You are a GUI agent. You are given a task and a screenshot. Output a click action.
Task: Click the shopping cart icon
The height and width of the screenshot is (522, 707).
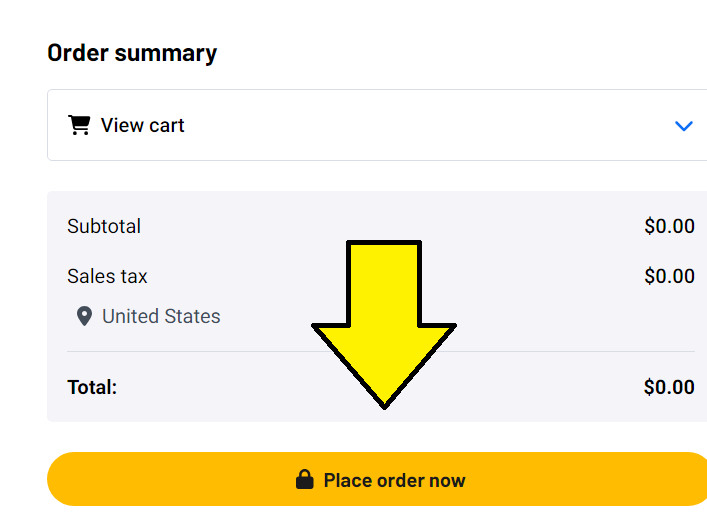pos(79,125)
